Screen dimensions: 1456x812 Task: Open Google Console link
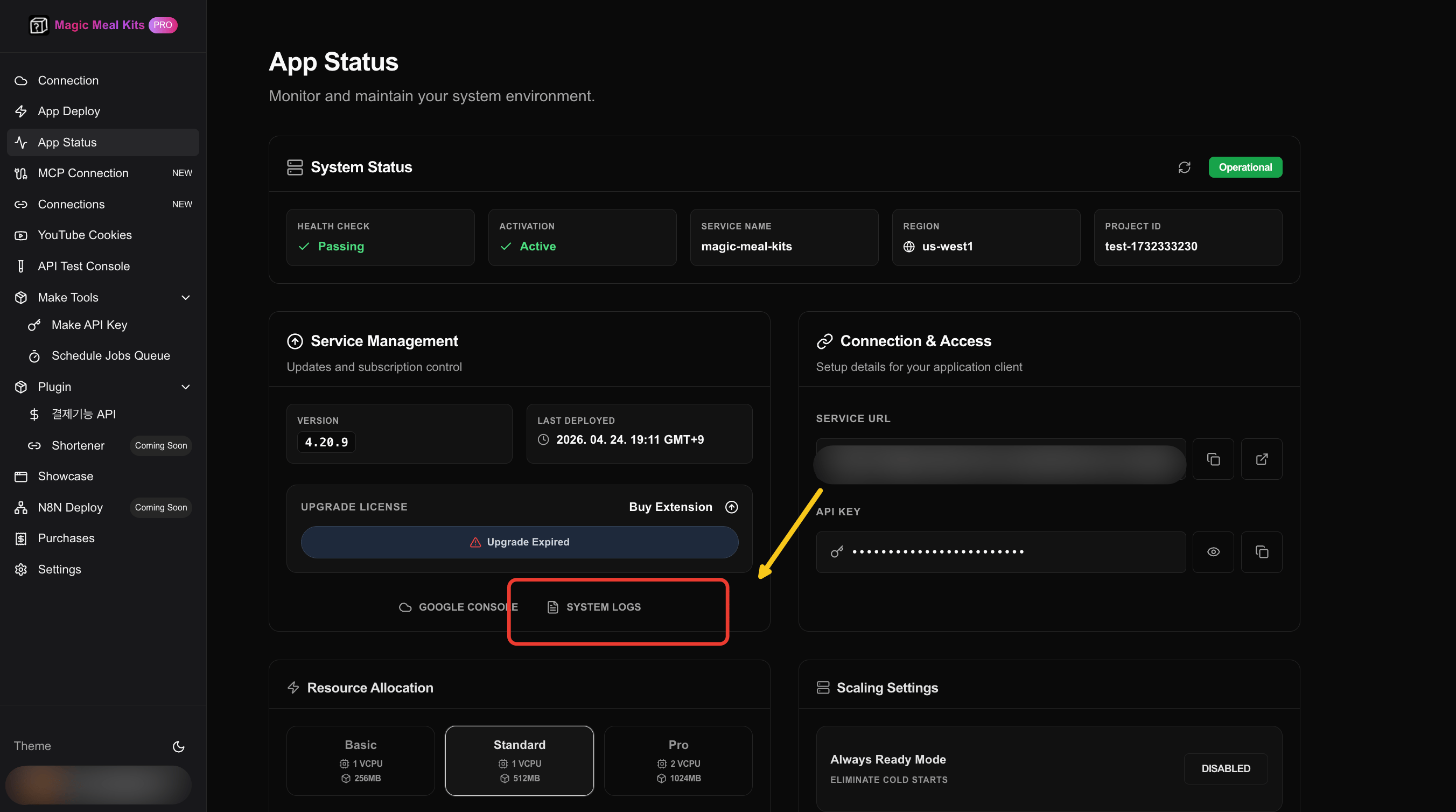(458, 607)
